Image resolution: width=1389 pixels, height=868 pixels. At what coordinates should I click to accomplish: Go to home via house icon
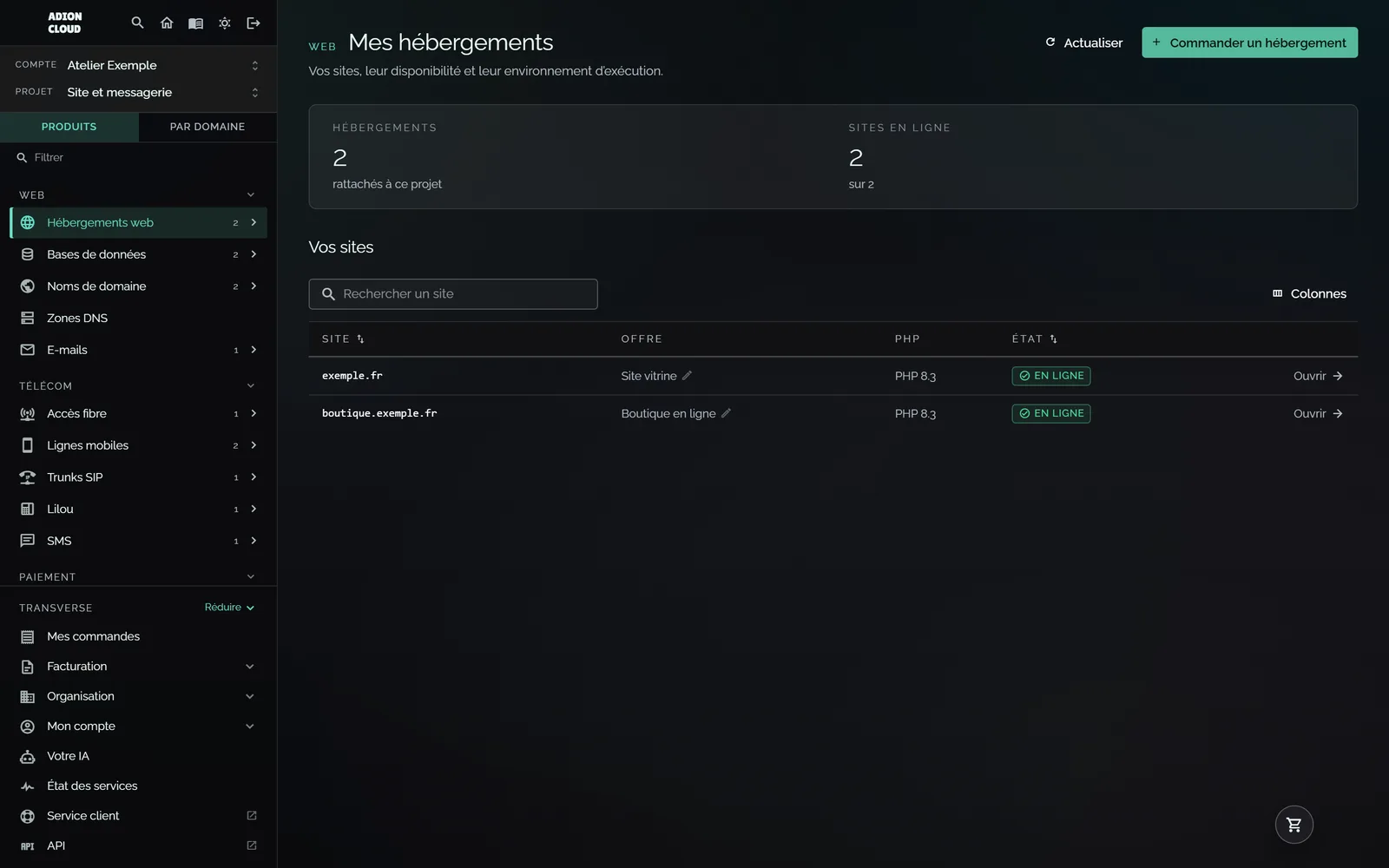(167, 23)
